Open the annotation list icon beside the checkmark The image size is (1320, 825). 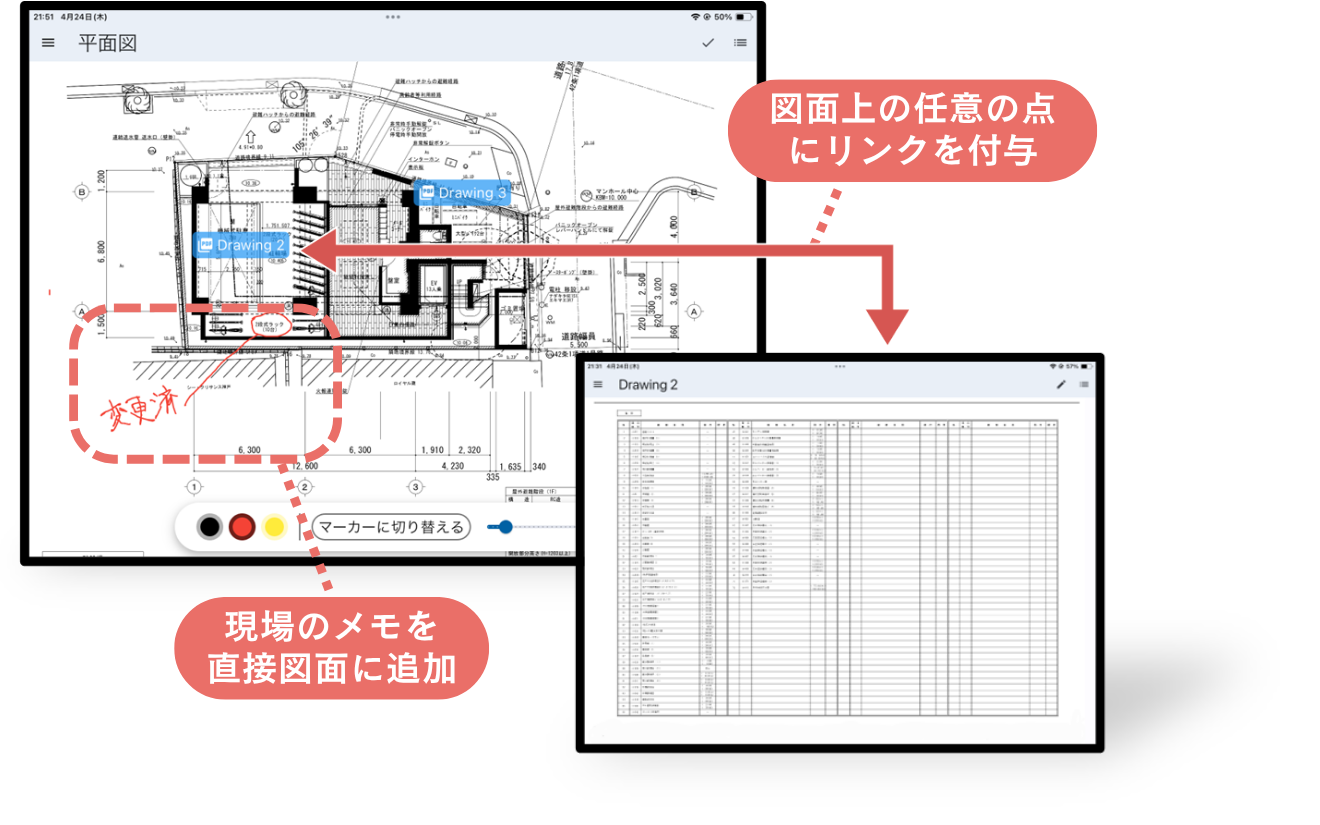point(740,43)
